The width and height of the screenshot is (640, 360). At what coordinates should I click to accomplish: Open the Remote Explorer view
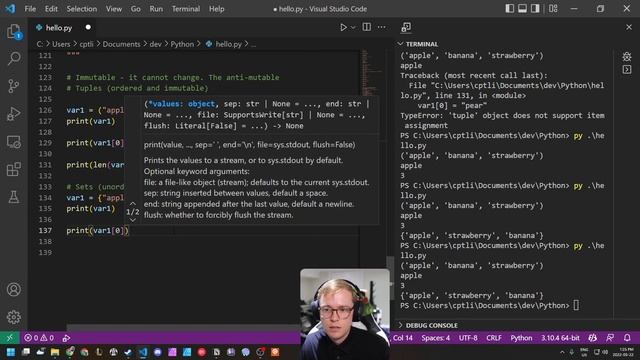click(14, 142)
